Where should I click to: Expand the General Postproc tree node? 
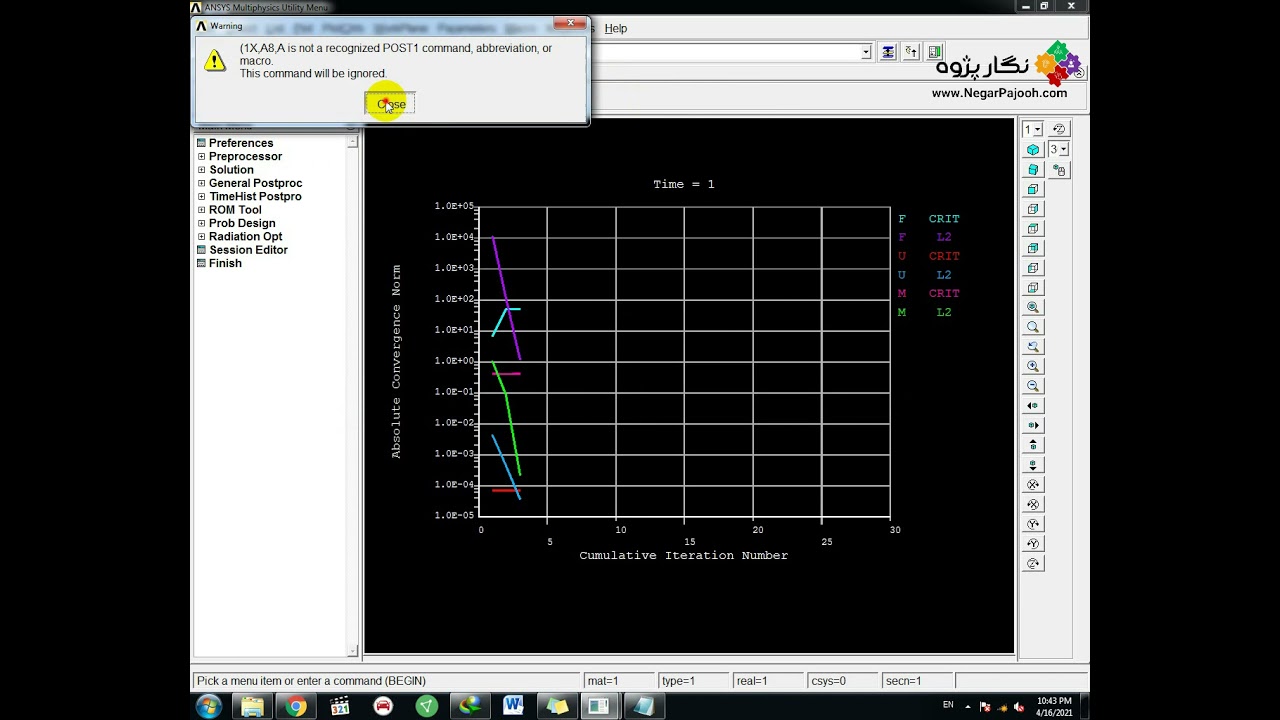pyautogui.click(x=201, y=183)
